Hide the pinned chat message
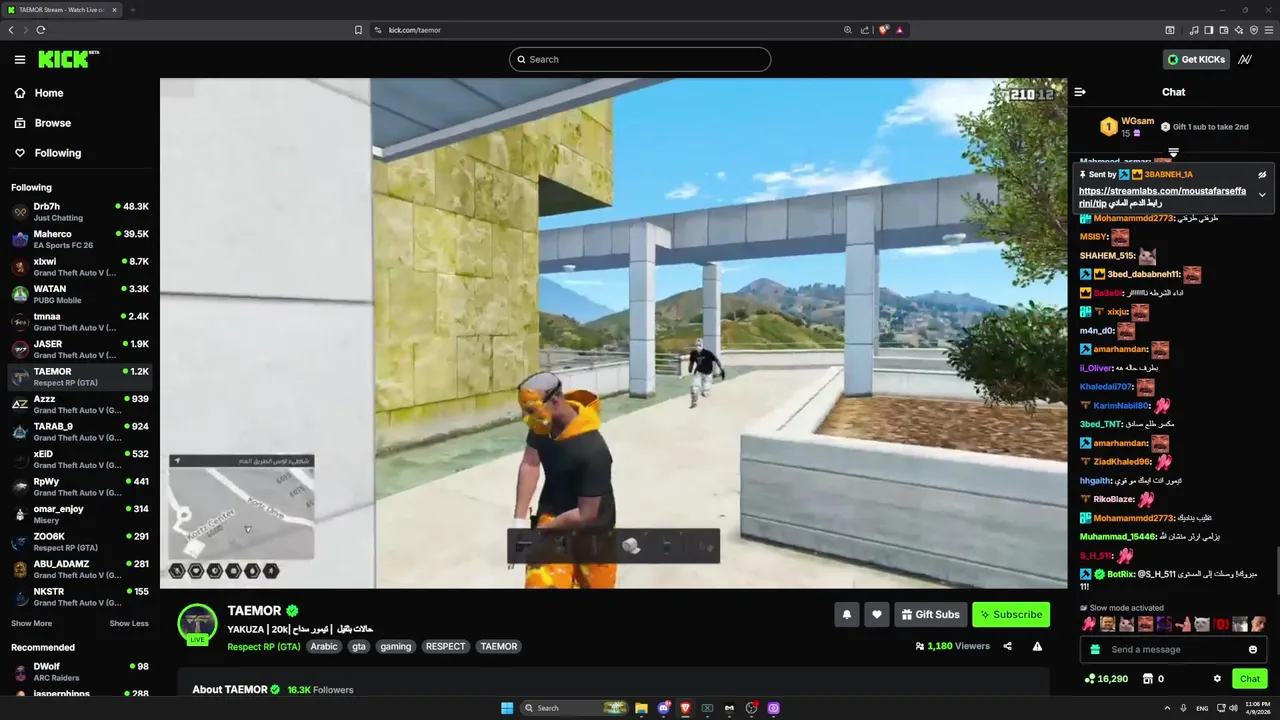The width and height of the screenshot is (1280, 720). [1262, 174]
